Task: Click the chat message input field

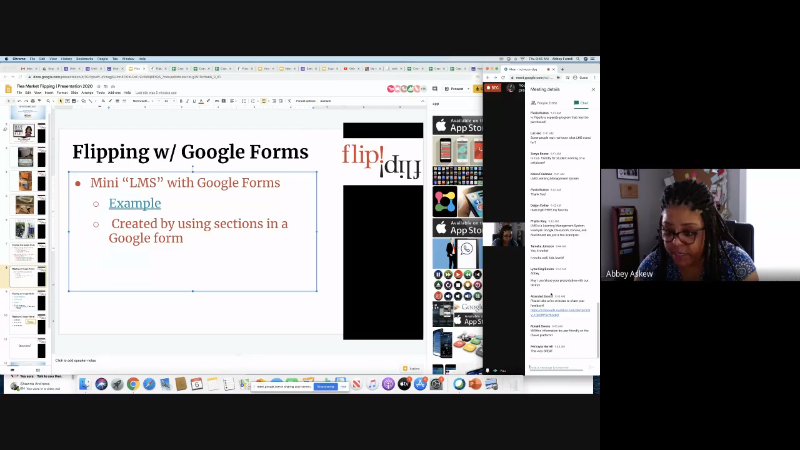Action: [x=556, y=367]
